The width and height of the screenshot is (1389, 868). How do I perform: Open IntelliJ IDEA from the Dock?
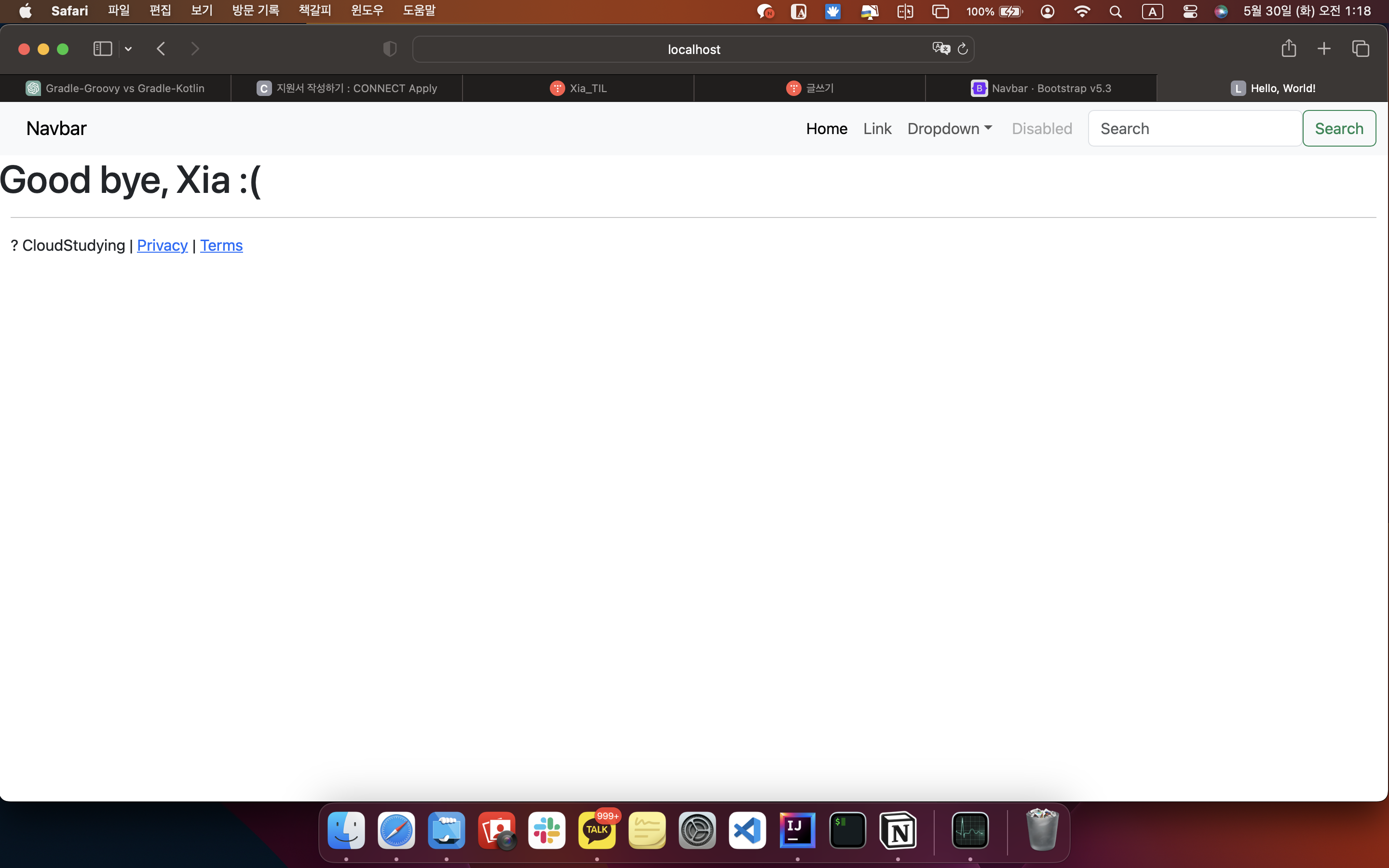pyautogui.click(x=797, y=830)
